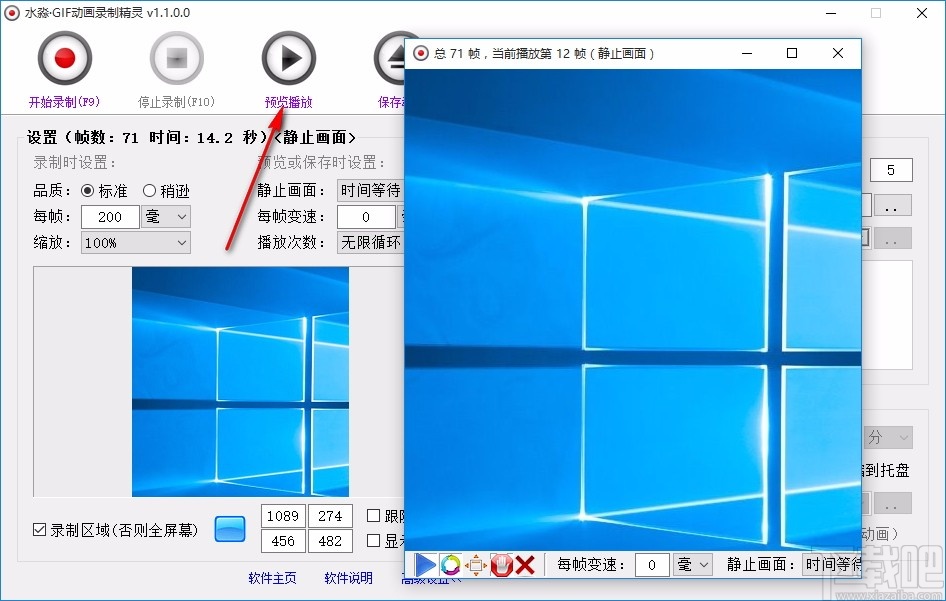The height and width of the screenshot is (601, 946).
Task: Click the partly hidden Save (保存) icon
Action: tap(389, 58)
